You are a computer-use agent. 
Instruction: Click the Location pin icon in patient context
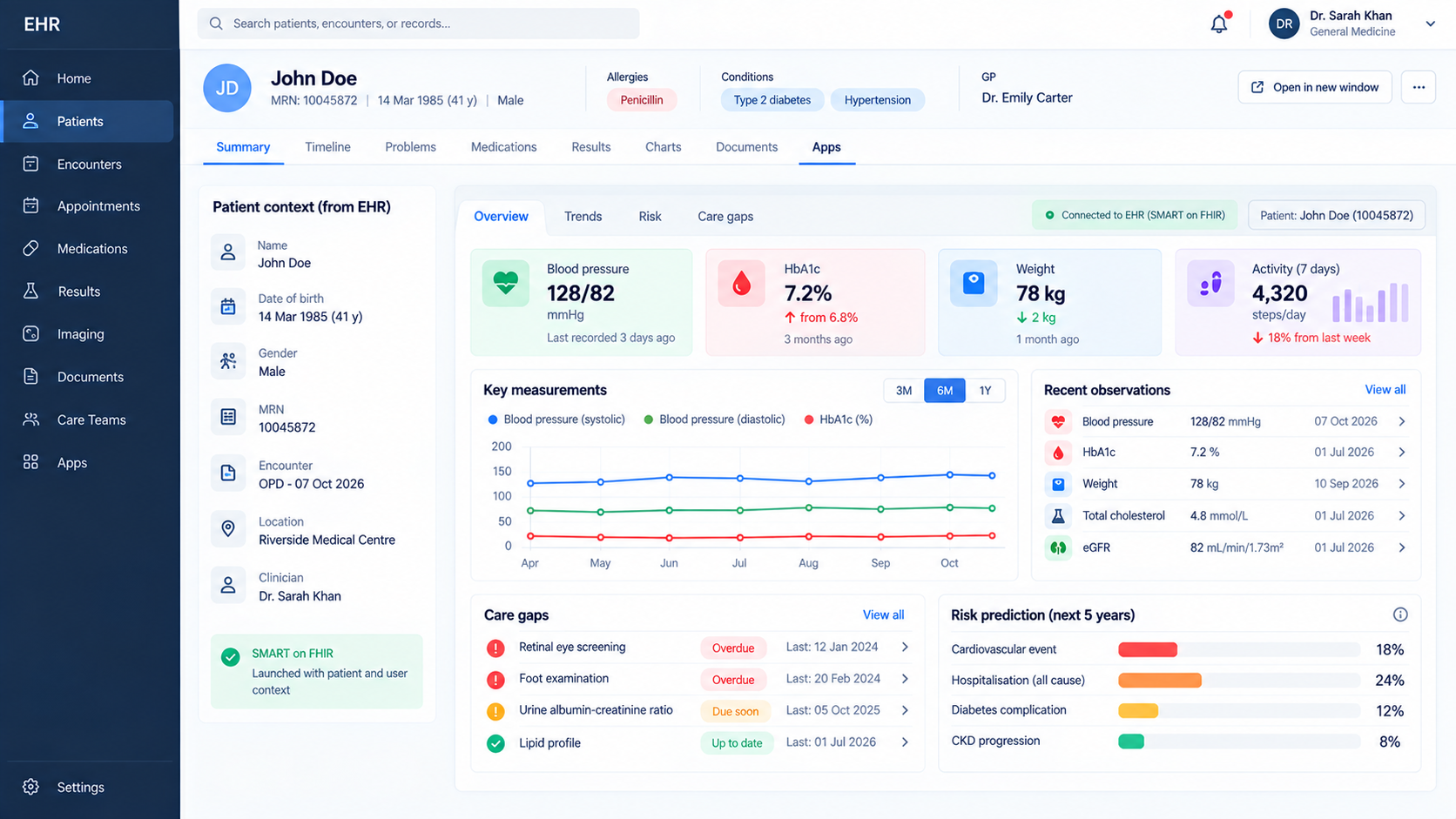(228, 529)
